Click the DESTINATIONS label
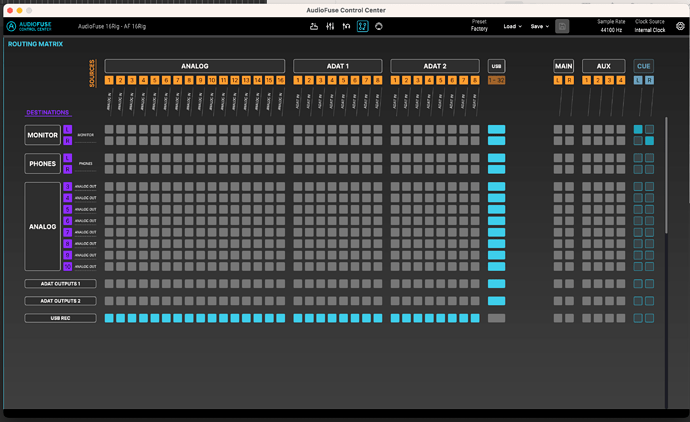The height and width of the screenshot is (422, 690). tap(48, 113)
